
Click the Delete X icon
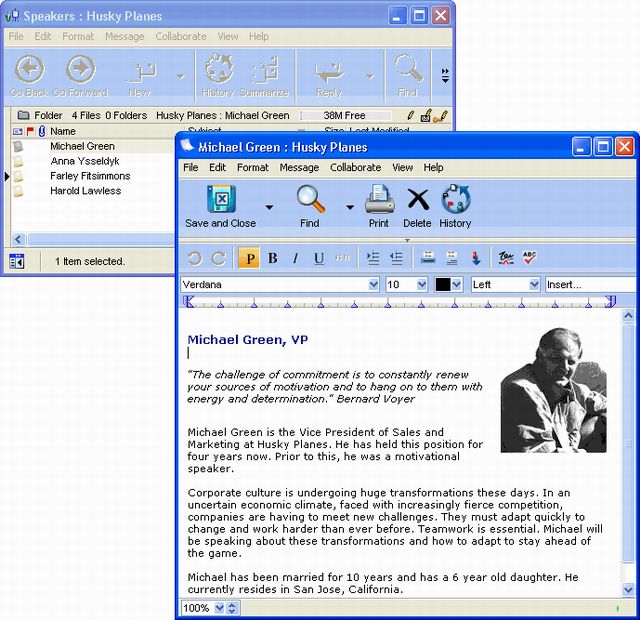point(417,200)
